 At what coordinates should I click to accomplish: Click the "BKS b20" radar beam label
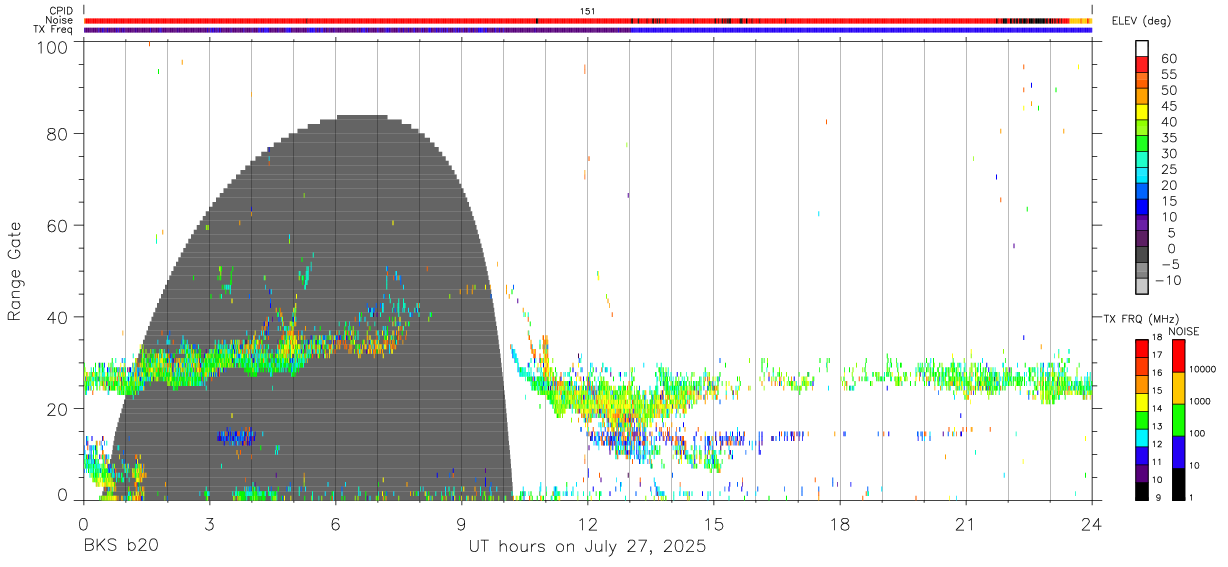click(x=120, y=547)
